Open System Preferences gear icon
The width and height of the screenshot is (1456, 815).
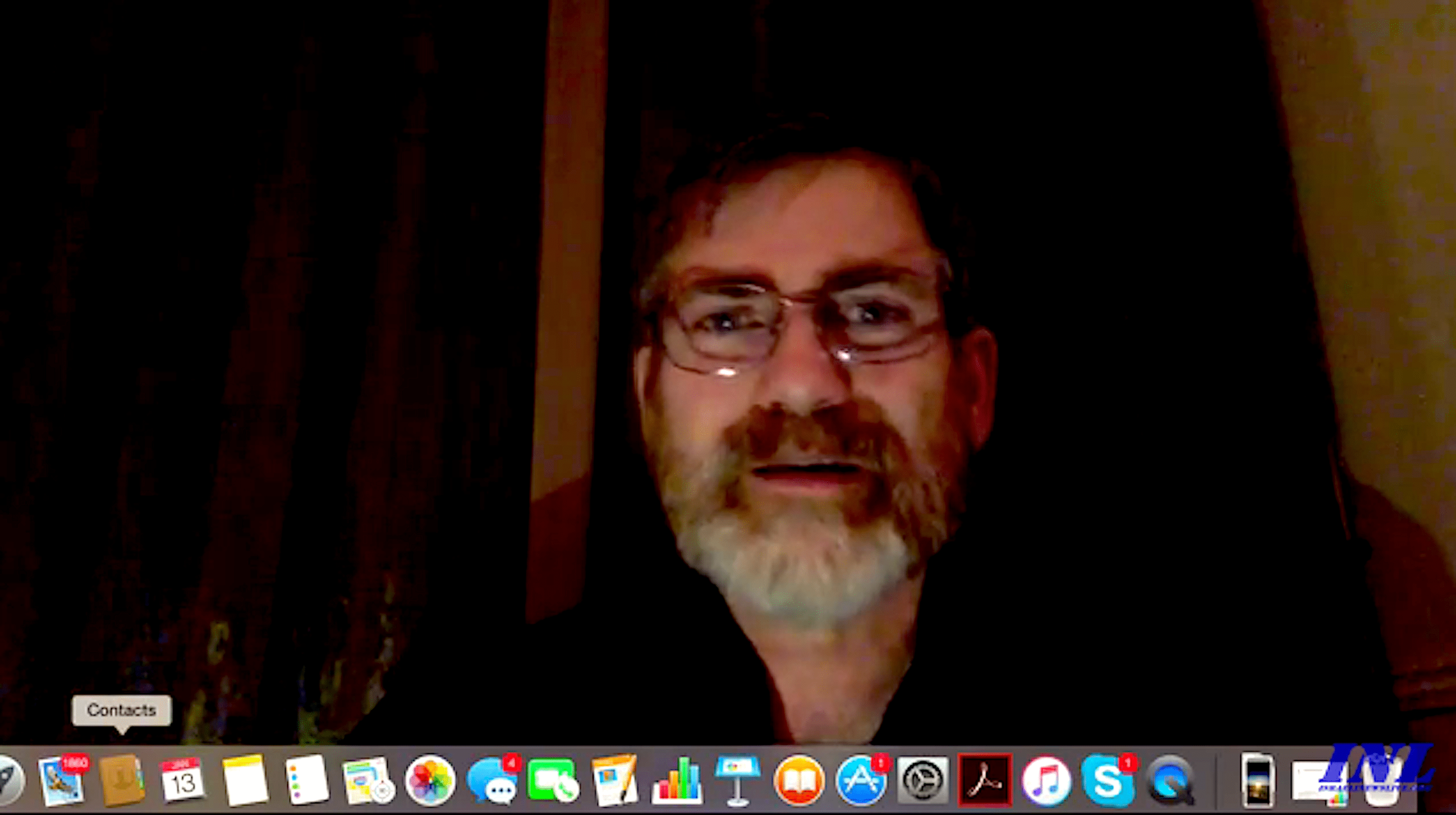click(922, 780)
